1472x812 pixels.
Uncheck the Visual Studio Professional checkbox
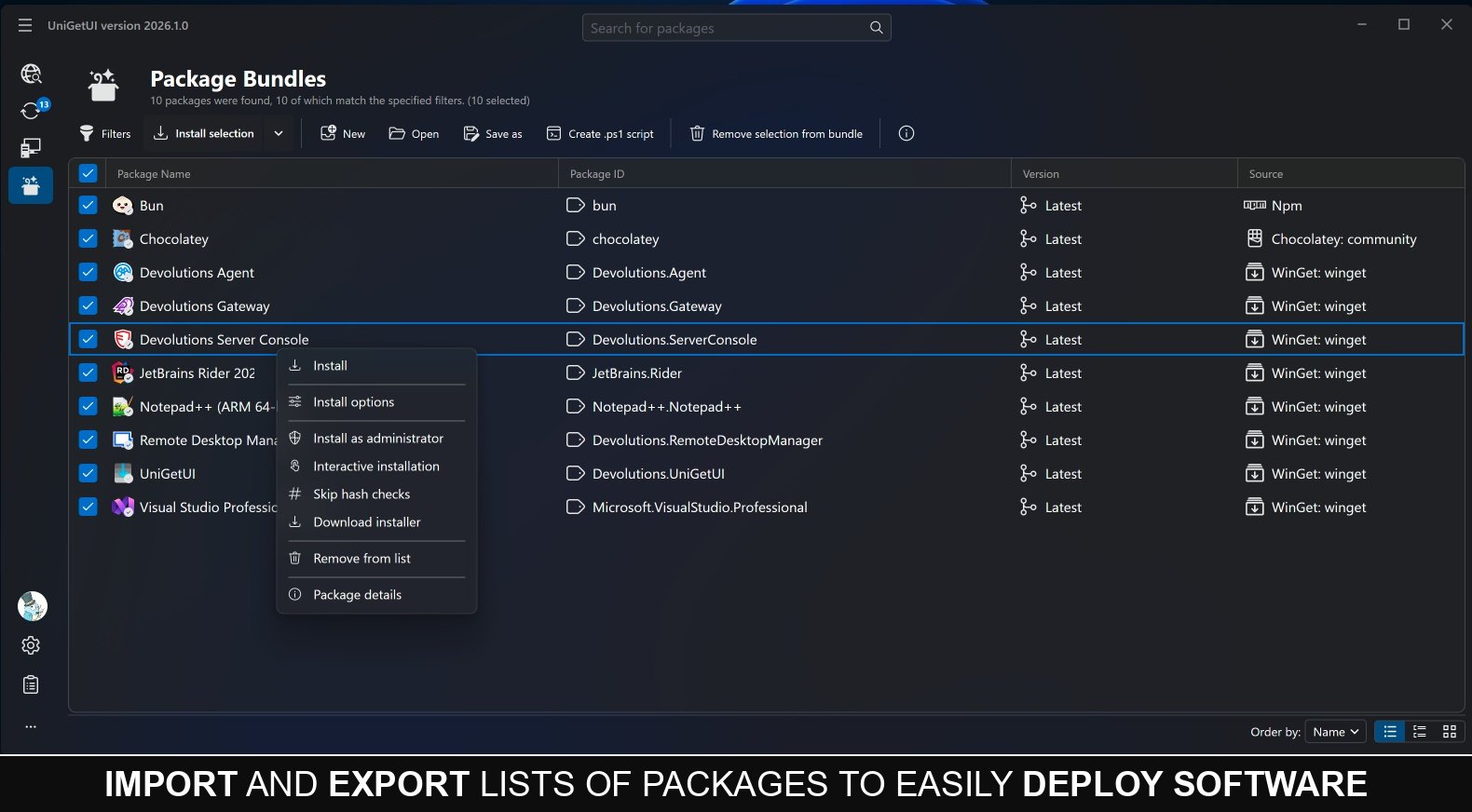(x=89, y=507)
